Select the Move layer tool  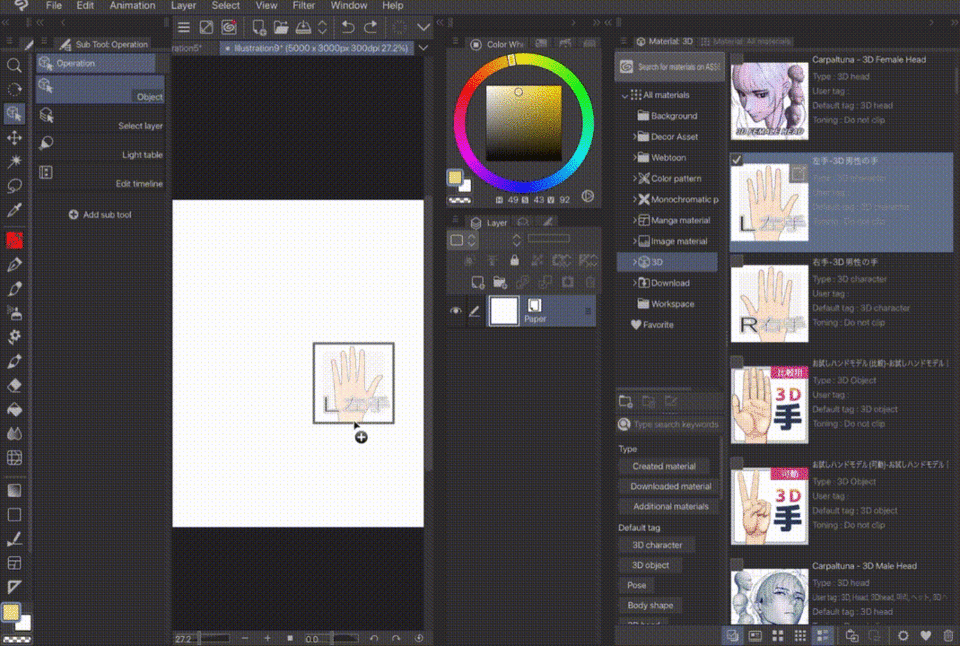click(x=14, y=138)
